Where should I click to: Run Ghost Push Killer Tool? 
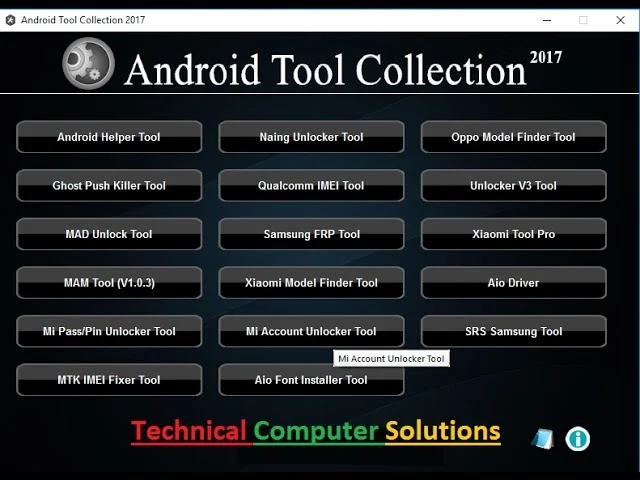[x=109, y=185]
